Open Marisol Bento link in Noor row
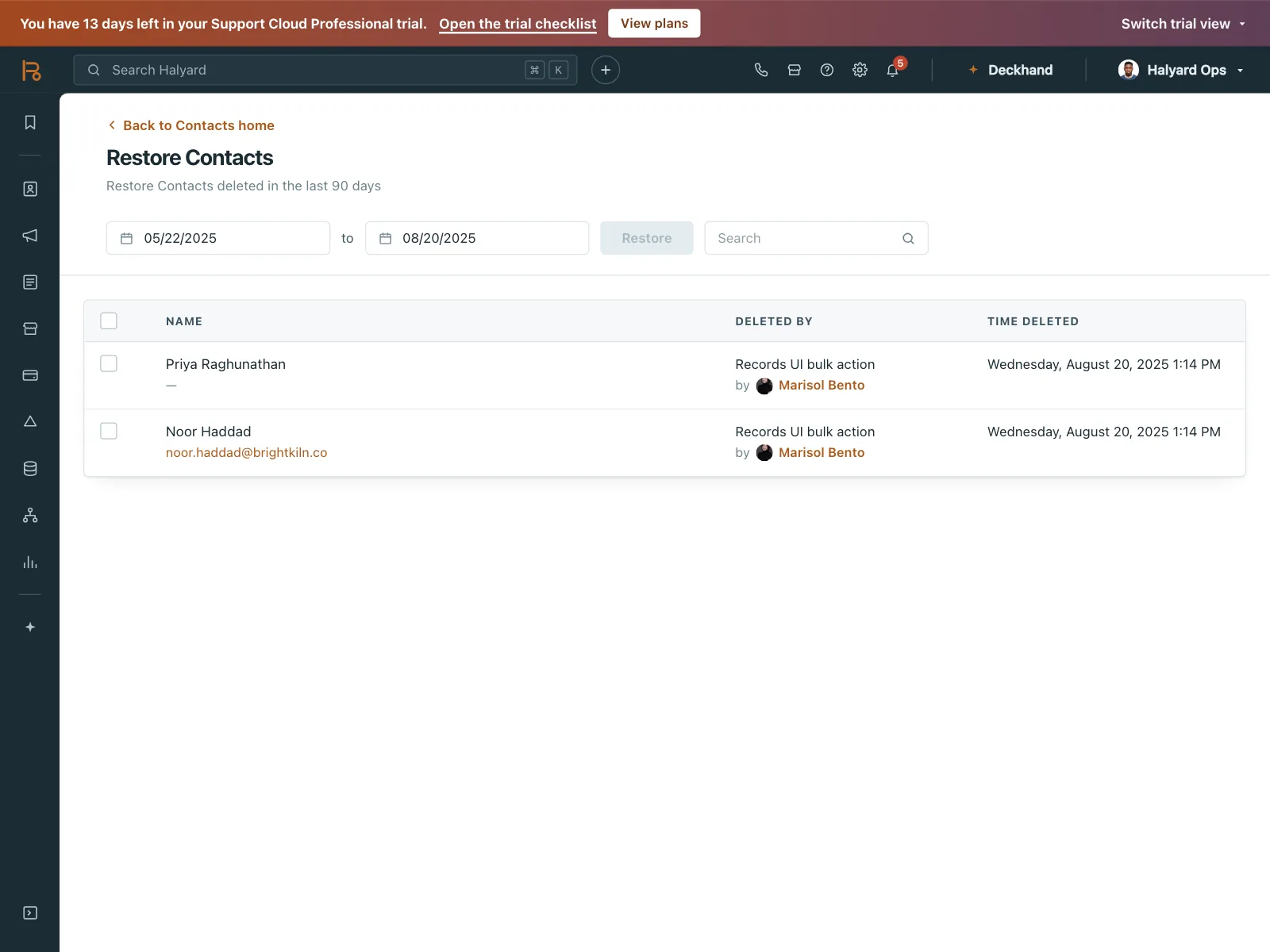1270x952 pixels. click(x=822, y=452)
